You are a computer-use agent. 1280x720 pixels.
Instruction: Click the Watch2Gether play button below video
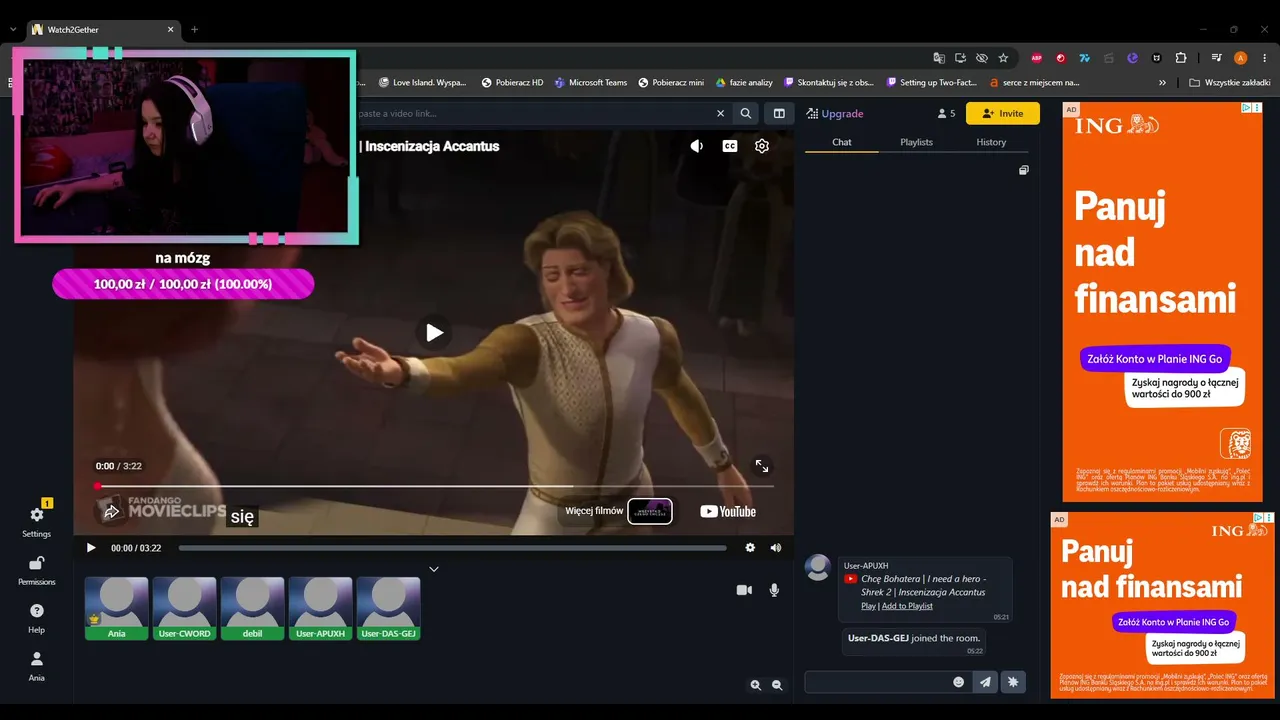[x=91, y=548]
